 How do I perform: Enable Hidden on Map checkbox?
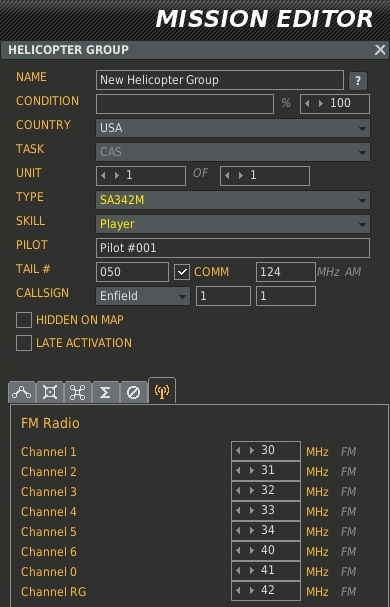tap(24, 320)
